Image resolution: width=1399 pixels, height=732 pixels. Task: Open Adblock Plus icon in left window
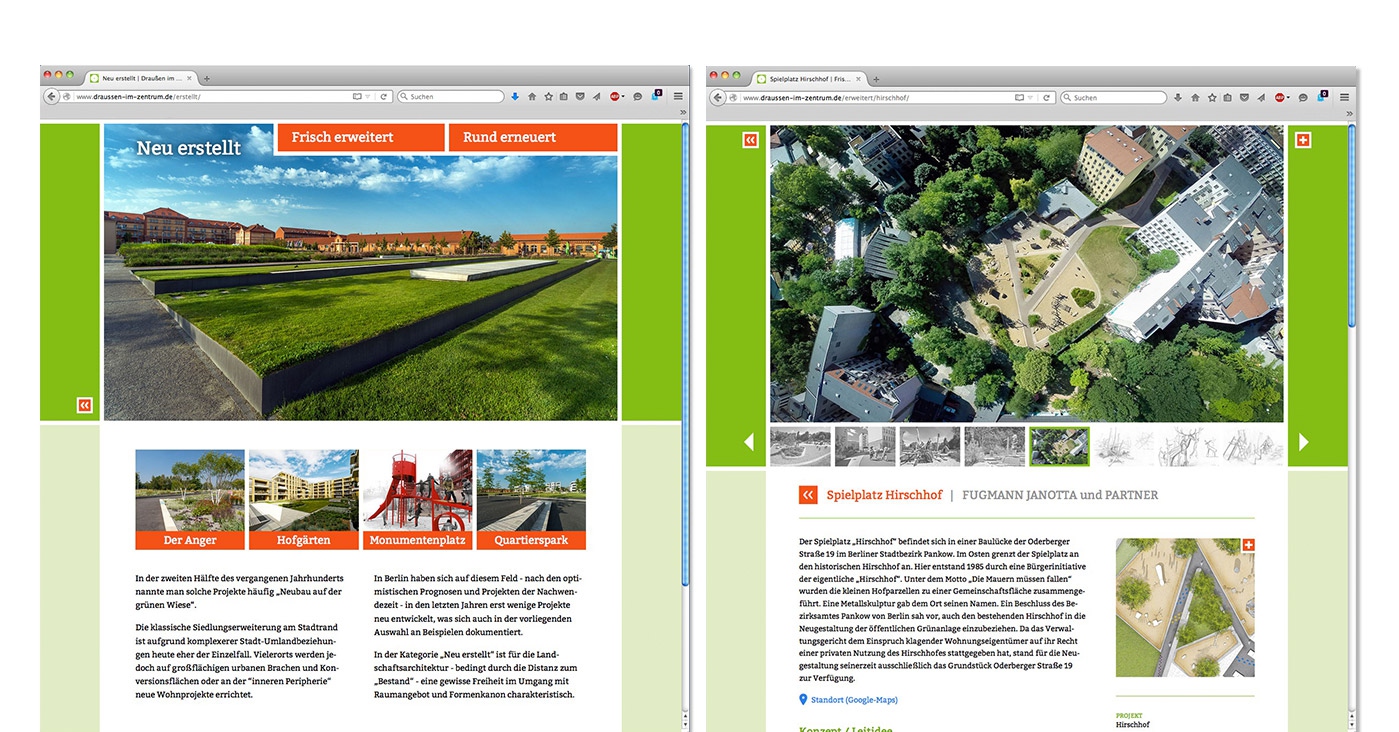point(614,97)
